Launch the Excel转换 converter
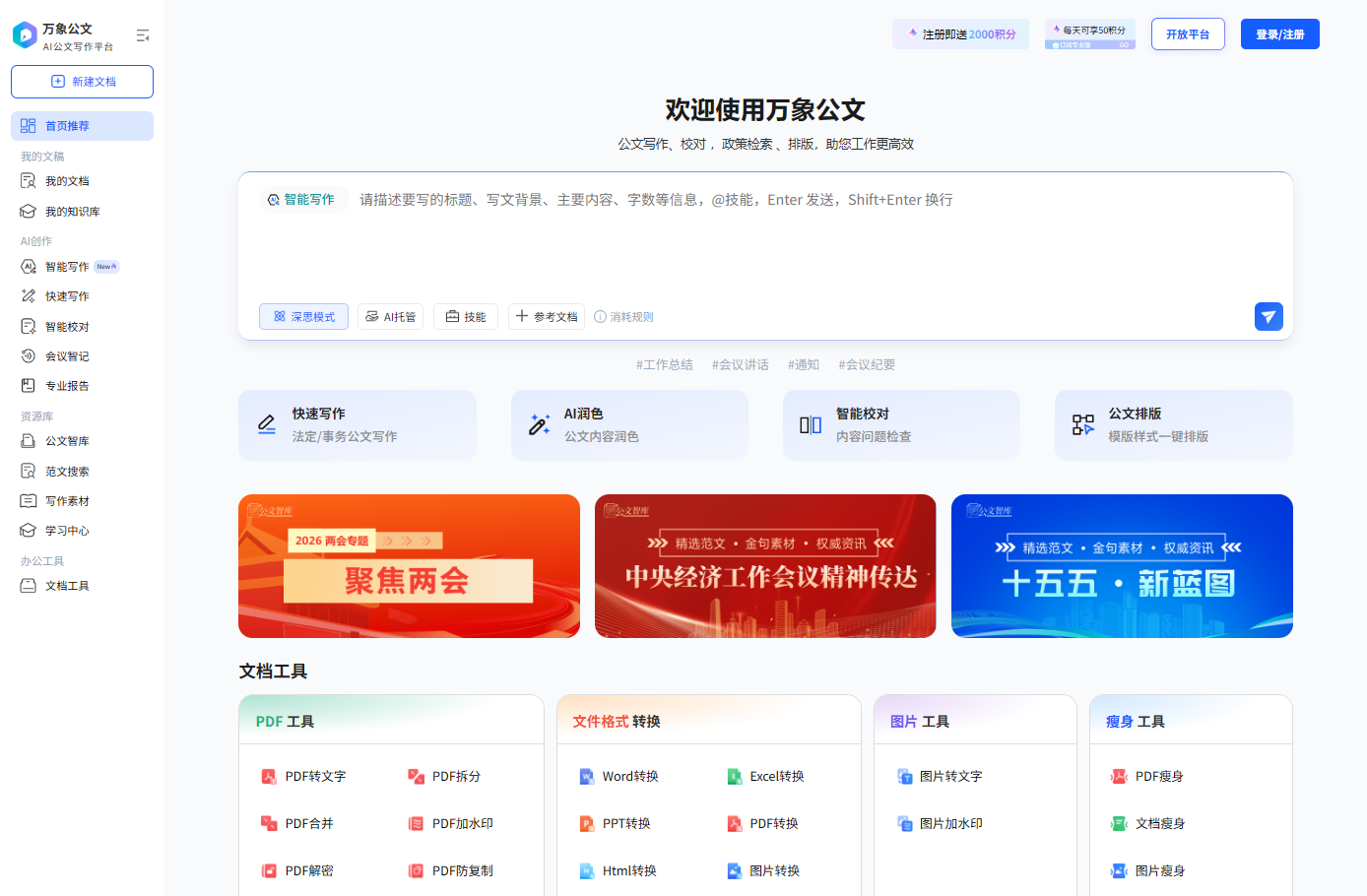This screenshot has height=896, width=1367. pyautogui.click(x=765, y=777)
